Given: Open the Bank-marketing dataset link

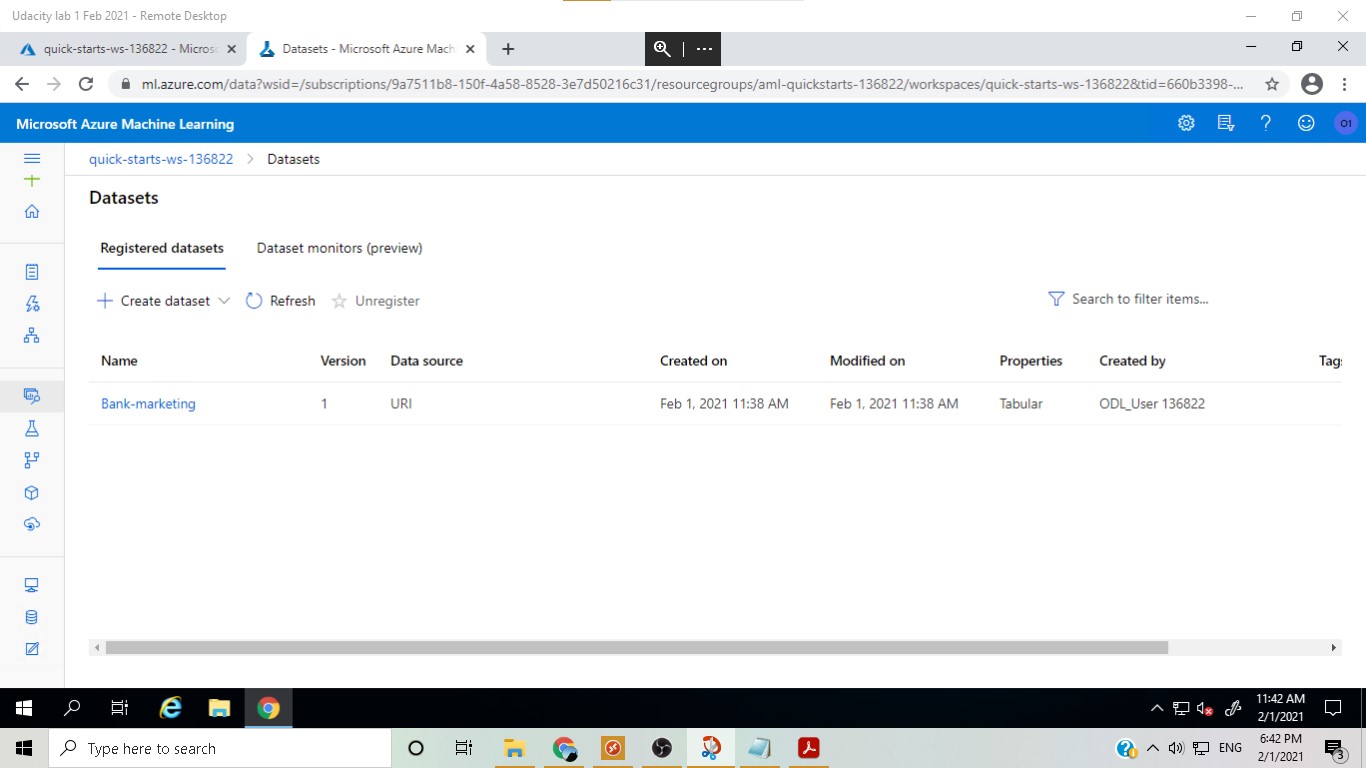Looking at the screenshot, I should tap(148, 404).
